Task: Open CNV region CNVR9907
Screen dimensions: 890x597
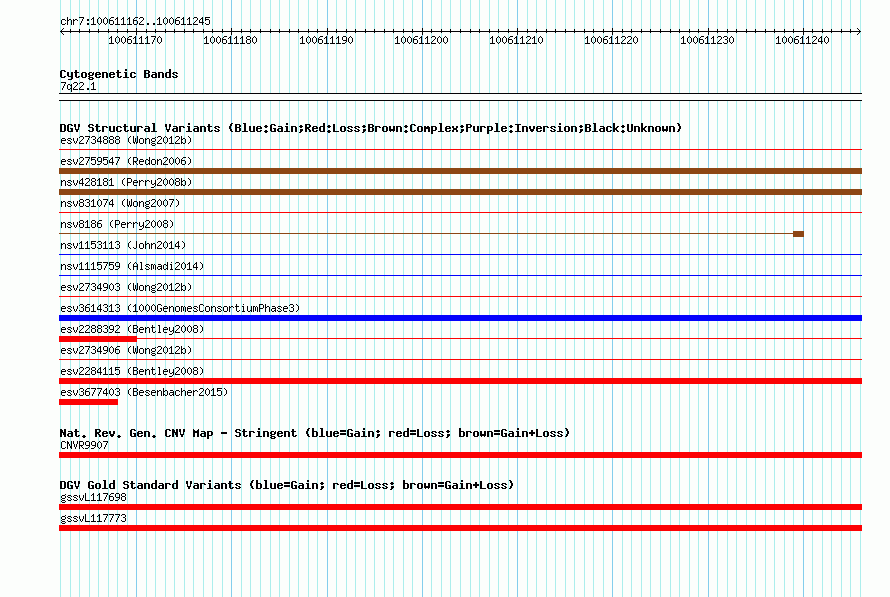Action: tap(84, 445)
